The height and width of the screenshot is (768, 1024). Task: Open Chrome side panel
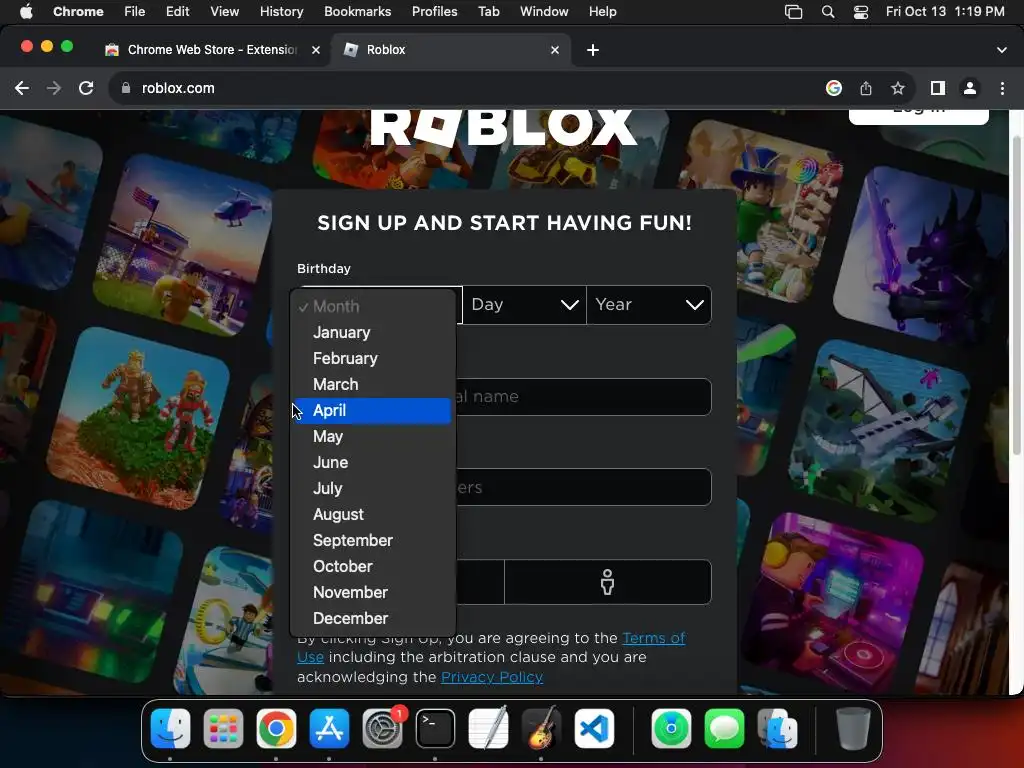pyautogui.click(x=938, y=88)
